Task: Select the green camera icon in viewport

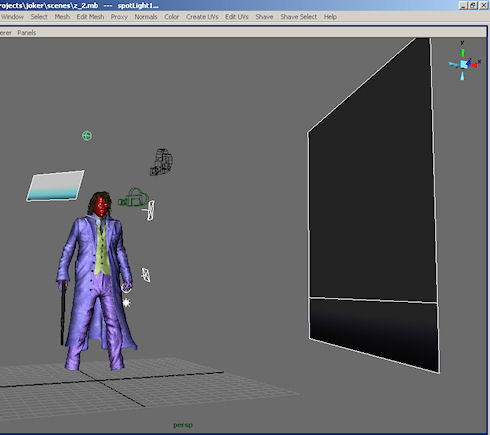Action: 133,197
